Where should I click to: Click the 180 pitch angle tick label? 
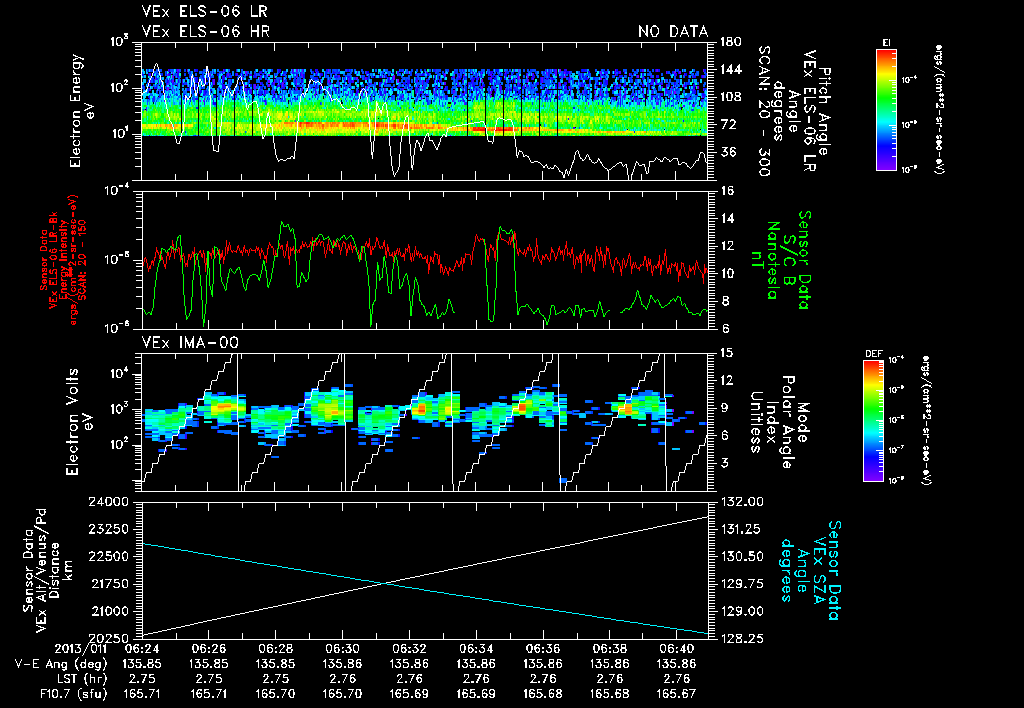[730, 42]
